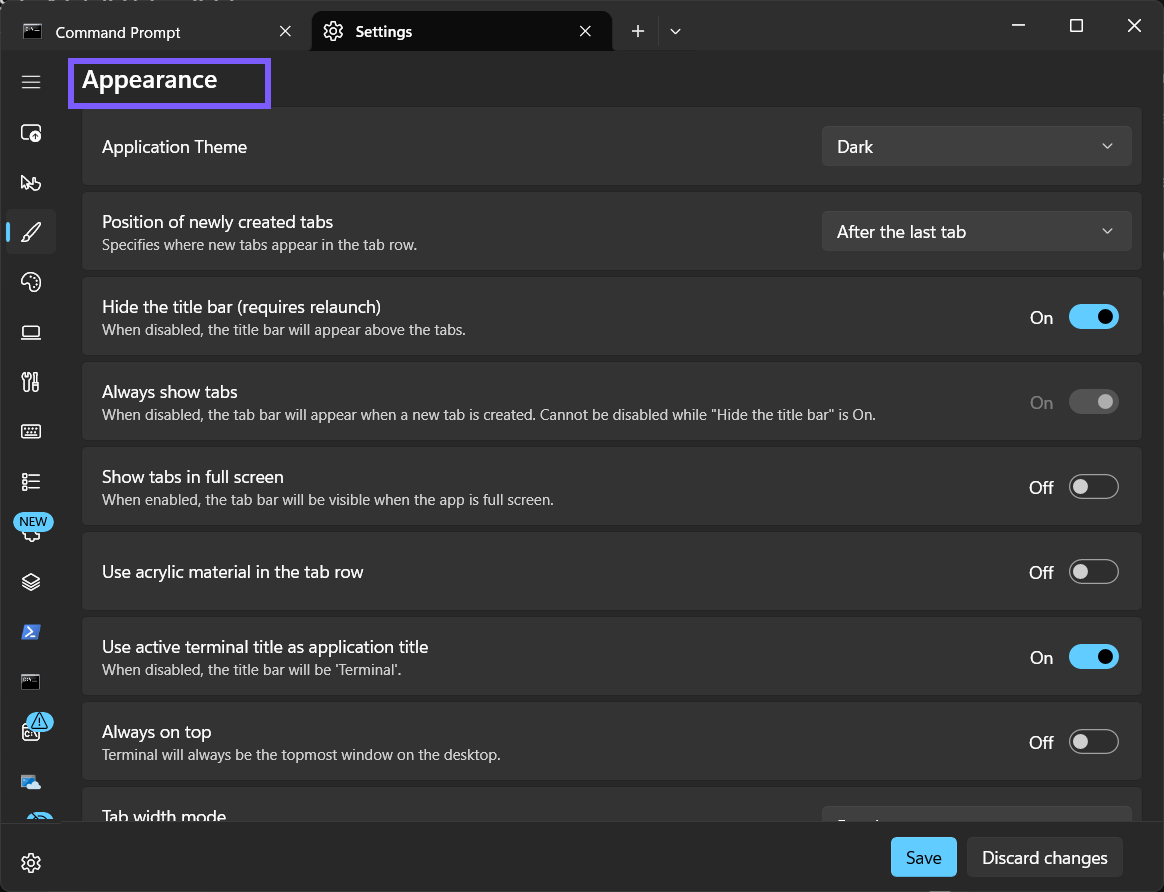Viewport: 1164px width, 892px height.
Task: Click the Always on top label
Action: 157,732
